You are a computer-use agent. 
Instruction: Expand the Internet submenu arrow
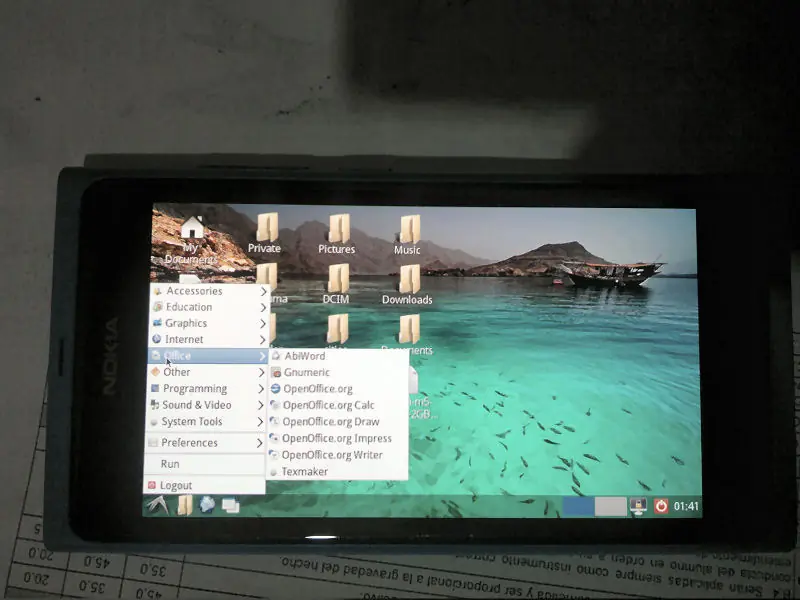point(263,339)
